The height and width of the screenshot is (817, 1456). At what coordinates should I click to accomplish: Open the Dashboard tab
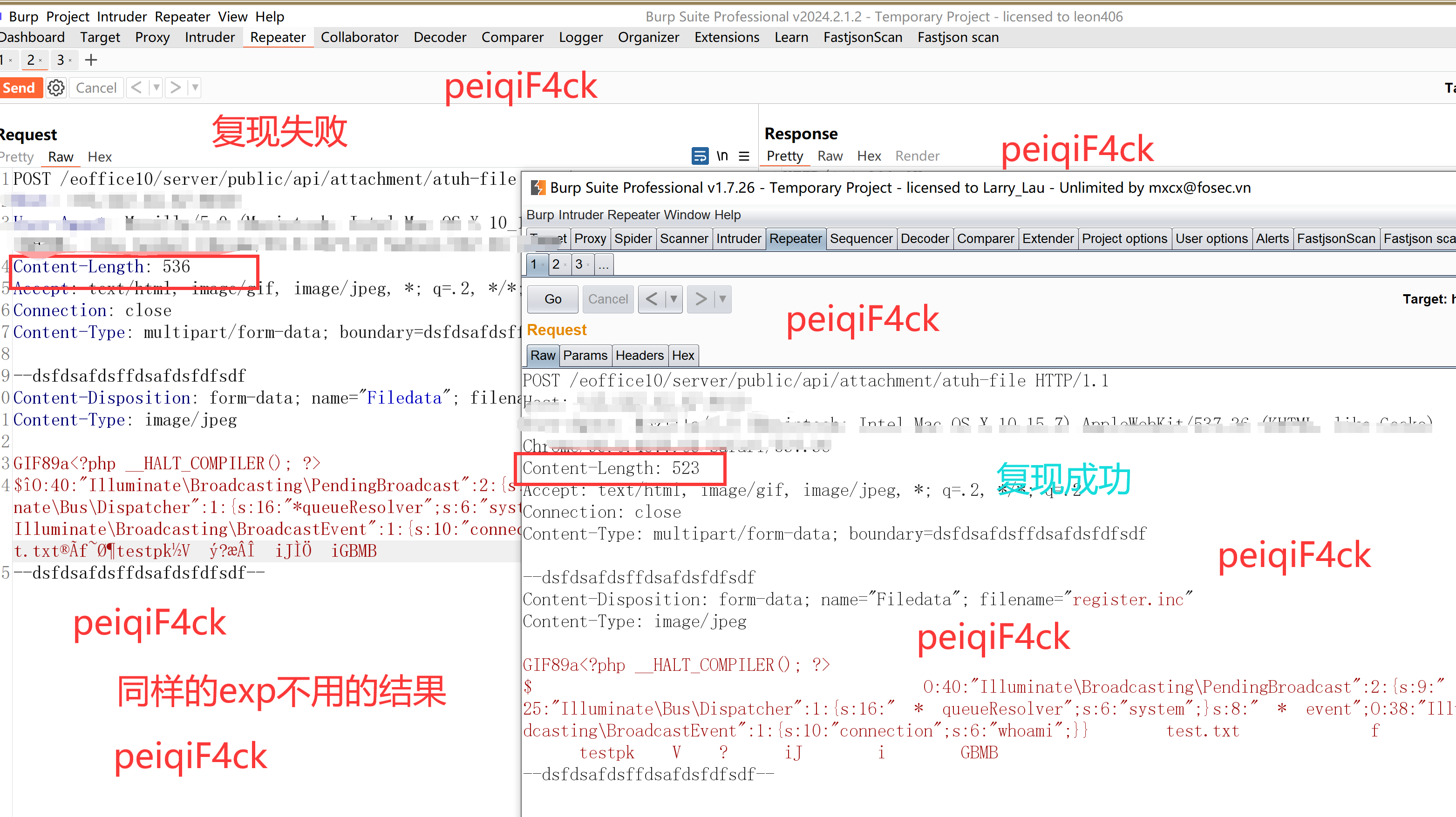[x=32, y=37]
